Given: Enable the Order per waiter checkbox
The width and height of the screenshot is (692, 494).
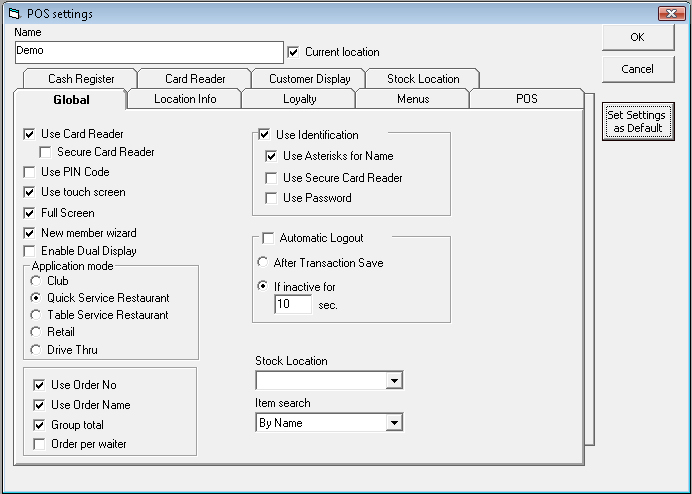Looking at the screenshot, I should coord(39,444).
